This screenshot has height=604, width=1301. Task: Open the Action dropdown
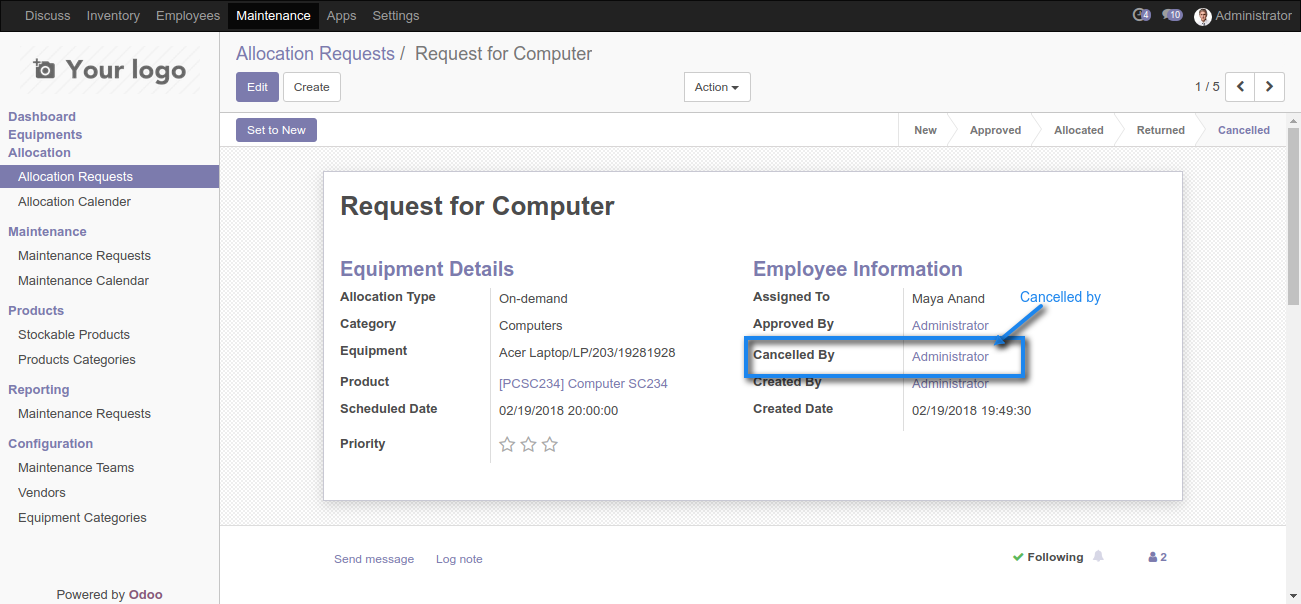click(717, 87)
